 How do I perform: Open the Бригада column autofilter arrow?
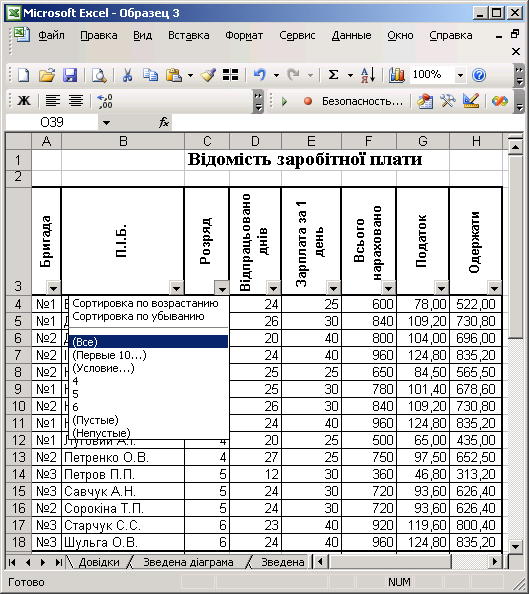(53, 289)
